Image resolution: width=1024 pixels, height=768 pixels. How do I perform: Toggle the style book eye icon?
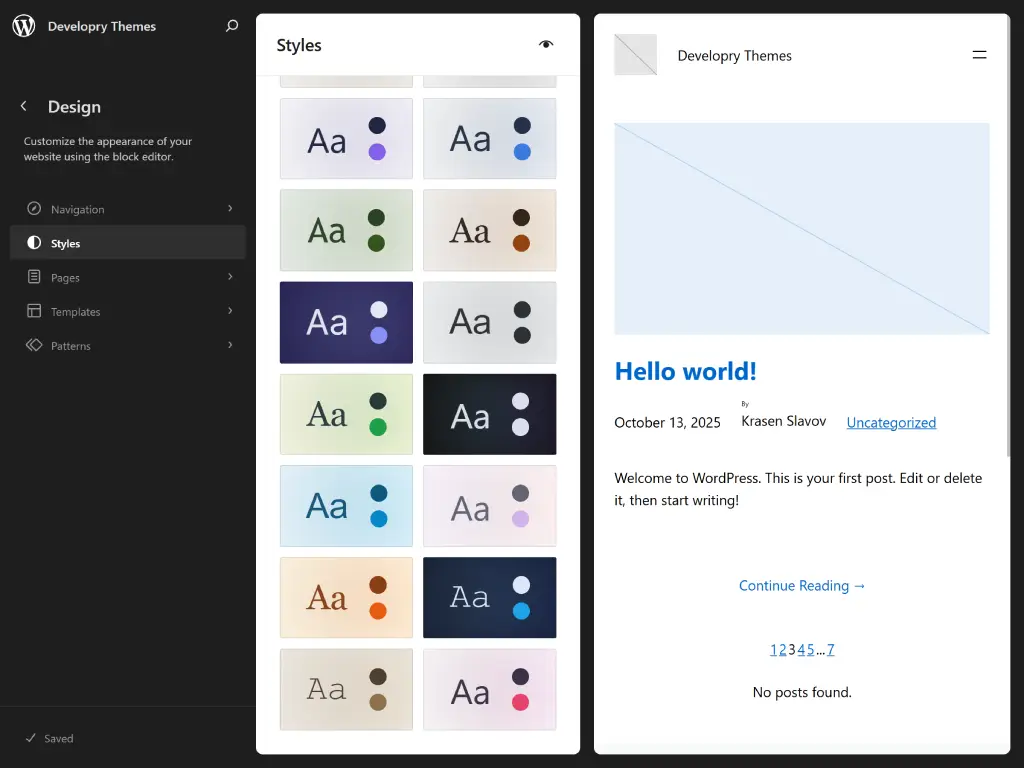(545, 45)
